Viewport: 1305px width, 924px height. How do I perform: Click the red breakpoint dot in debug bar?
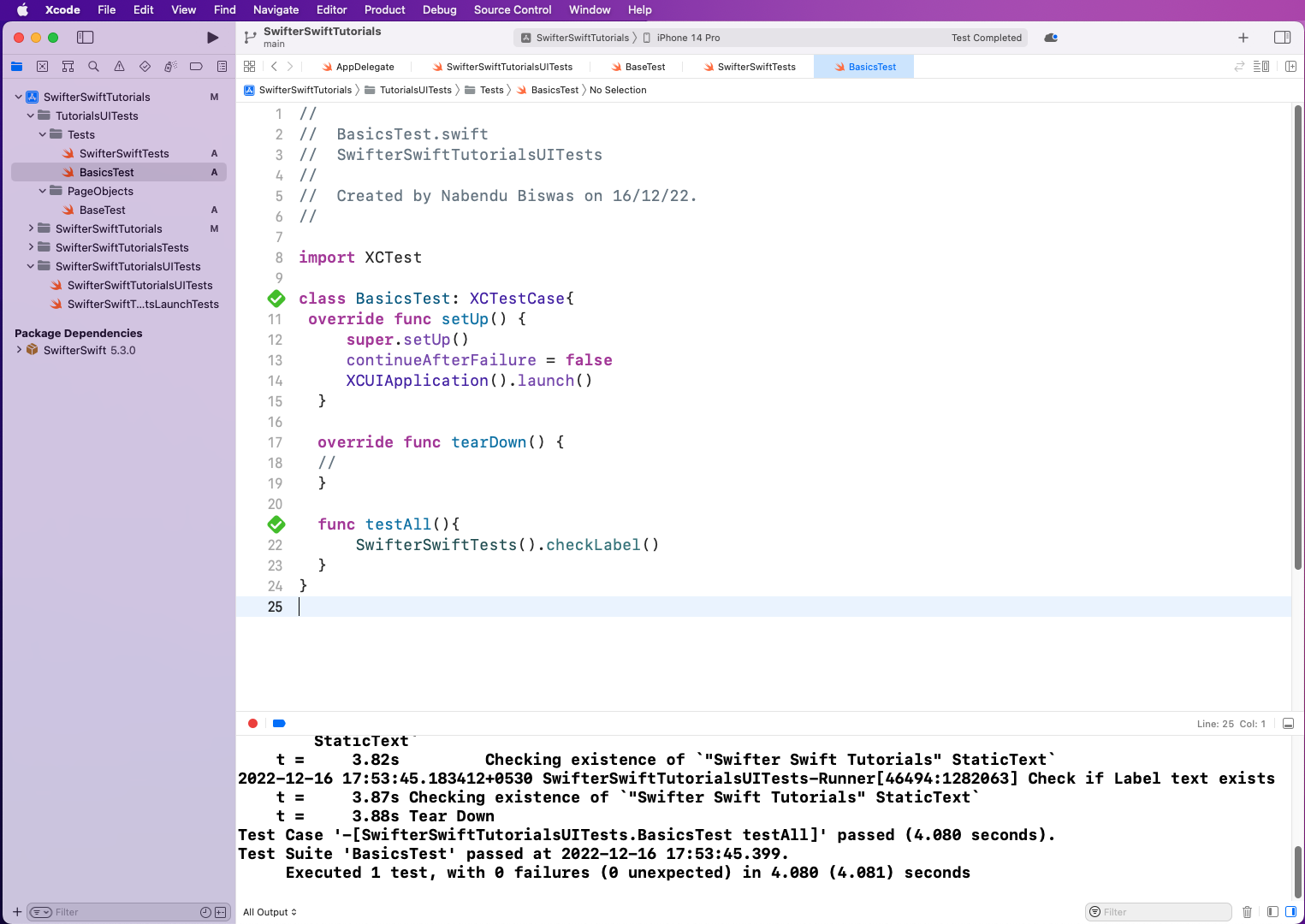pos(252,724)
